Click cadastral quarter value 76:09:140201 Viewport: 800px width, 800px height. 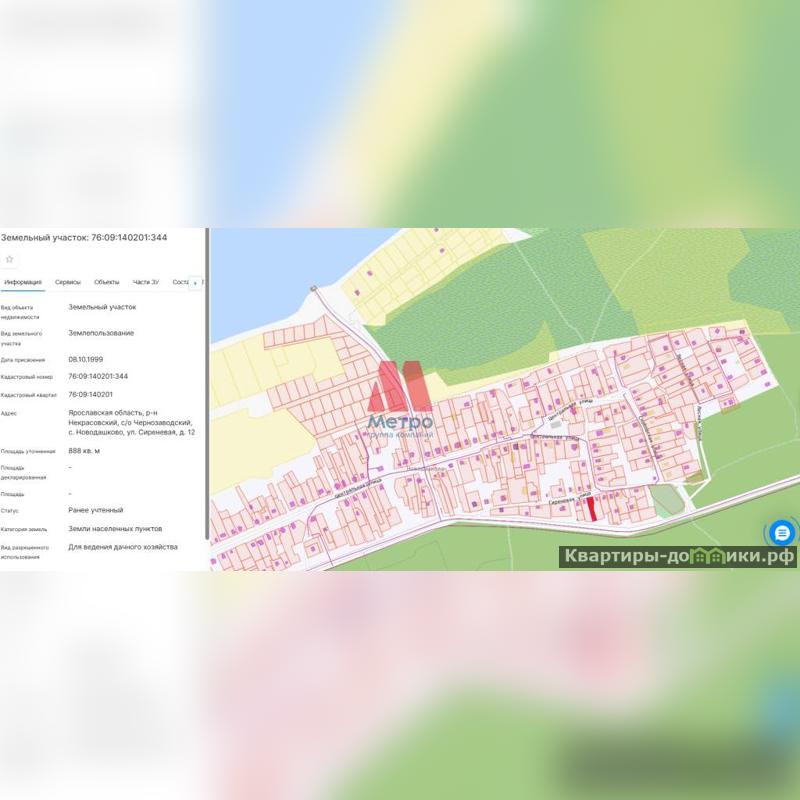coord(97,394)
